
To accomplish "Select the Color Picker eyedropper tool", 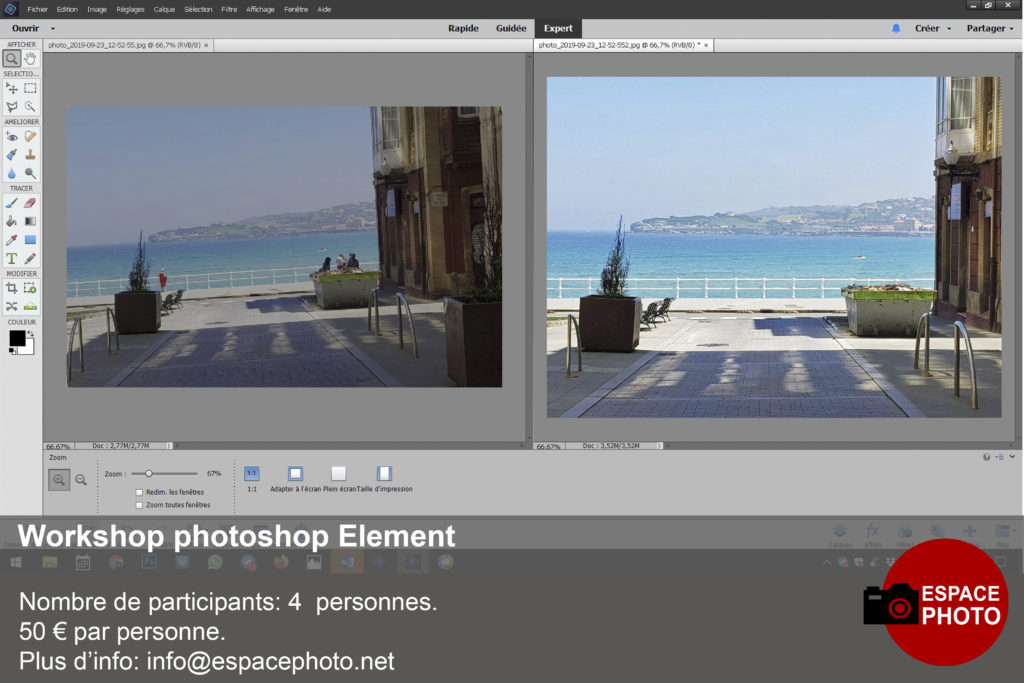I will coord(12,240).
